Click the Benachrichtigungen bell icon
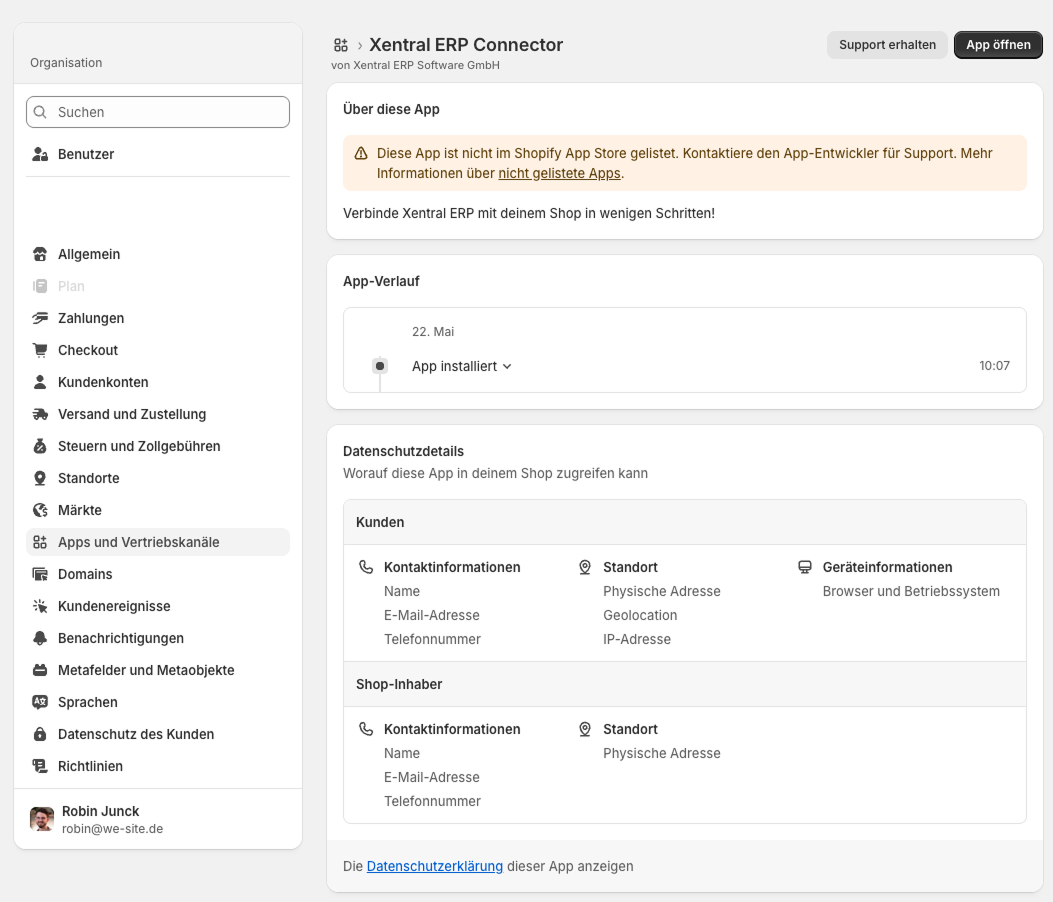 [x=40, y=639]
